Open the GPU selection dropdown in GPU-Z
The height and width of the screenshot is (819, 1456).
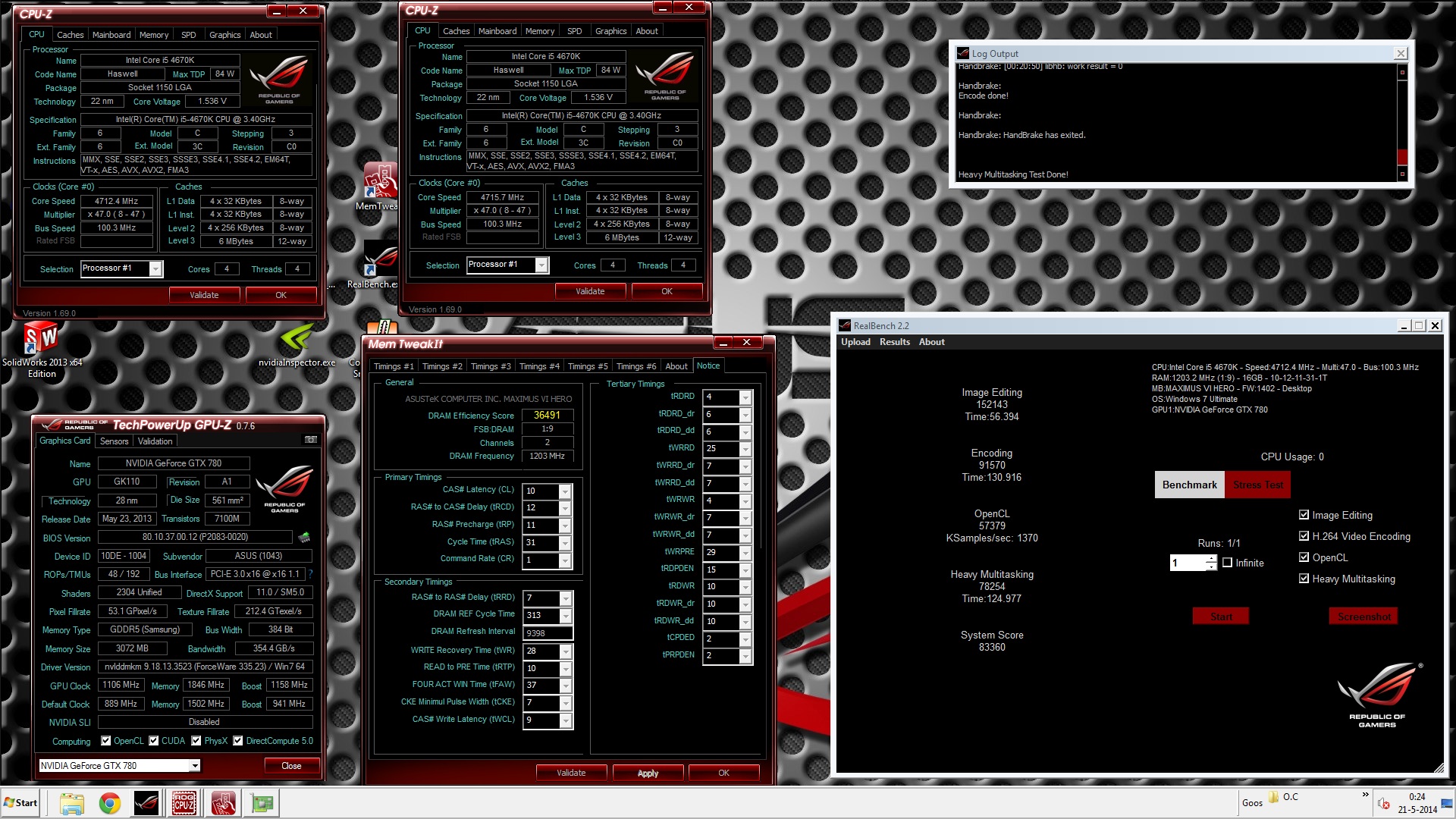195,766
